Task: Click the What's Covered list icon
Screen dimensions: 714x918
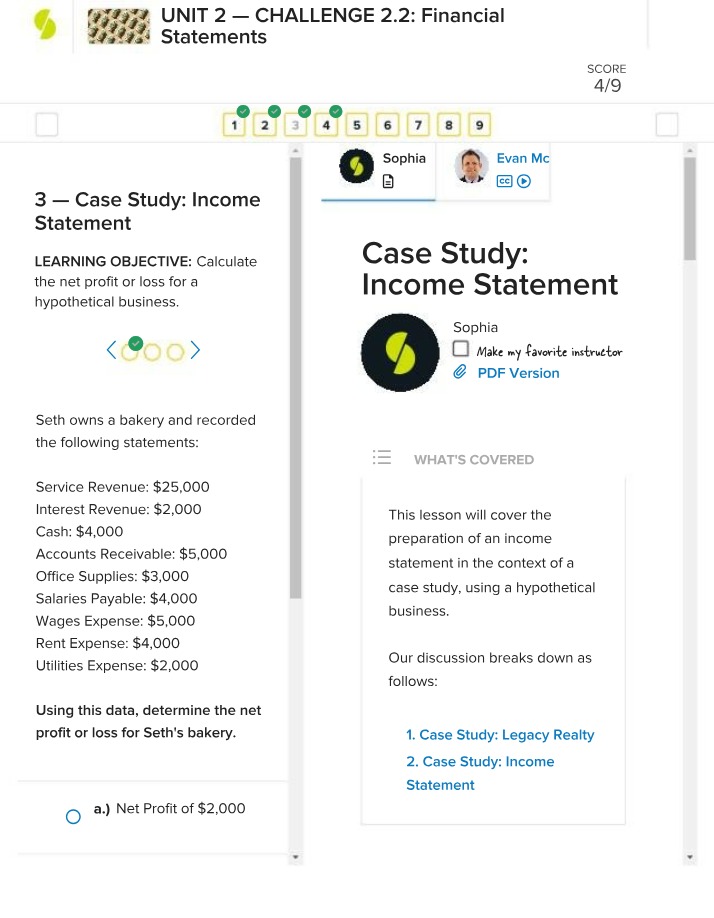Action: pos(382,457)
